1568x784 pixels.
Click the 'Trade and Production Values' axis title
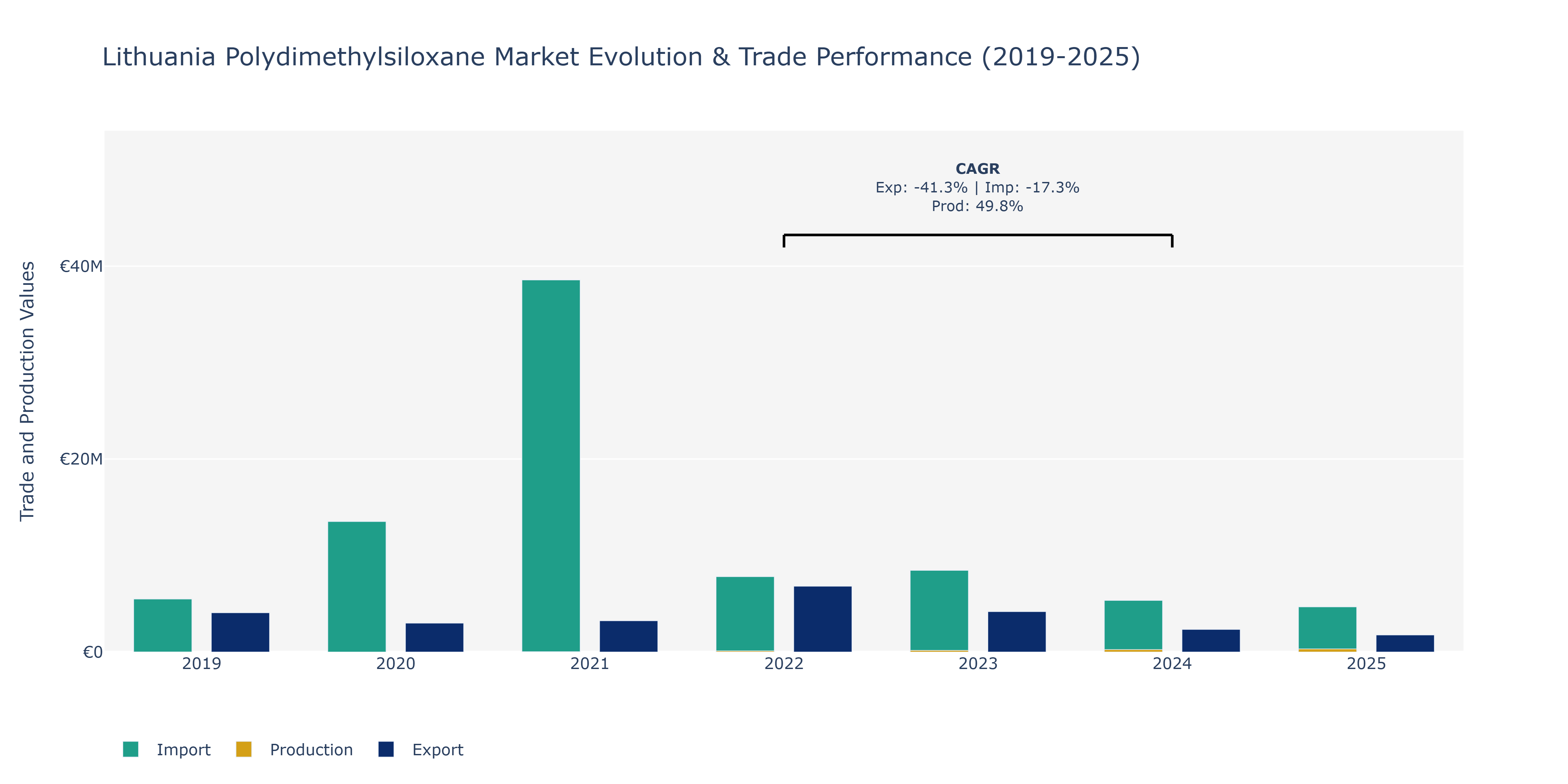tap(27, 391)
